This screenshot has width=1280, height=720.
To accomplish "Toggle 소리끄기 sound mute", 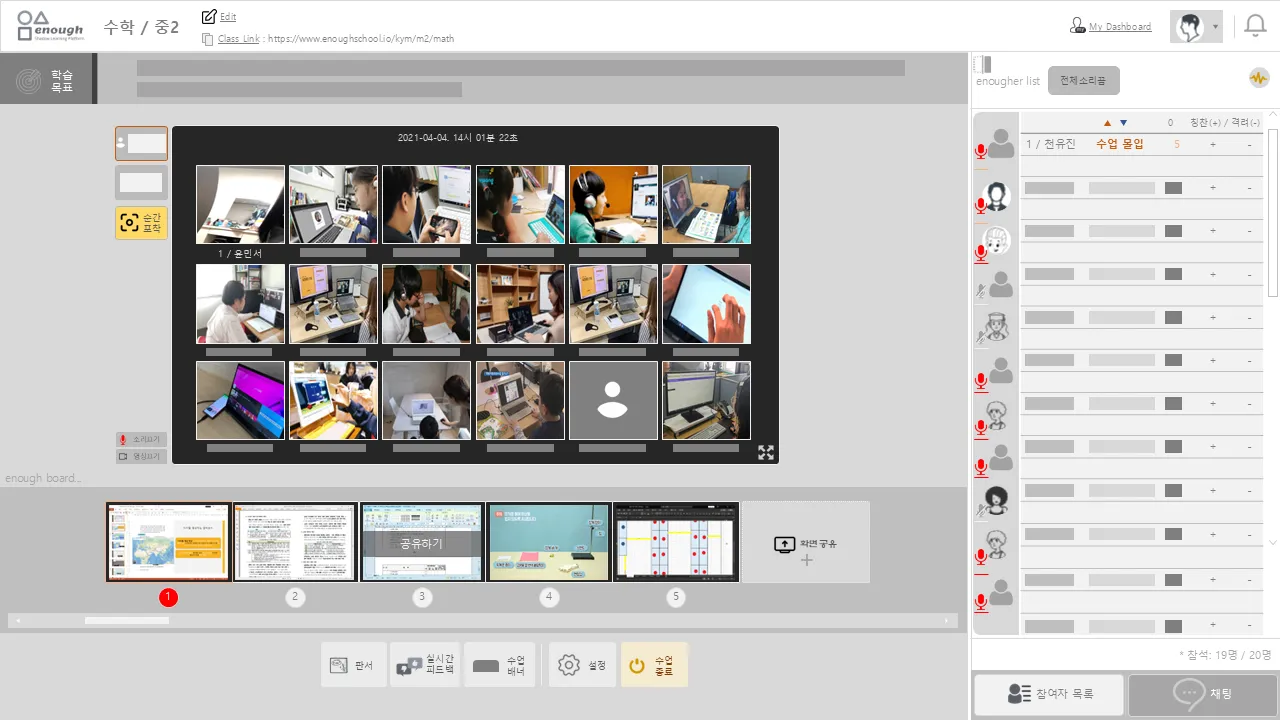I will click(141, 439).
